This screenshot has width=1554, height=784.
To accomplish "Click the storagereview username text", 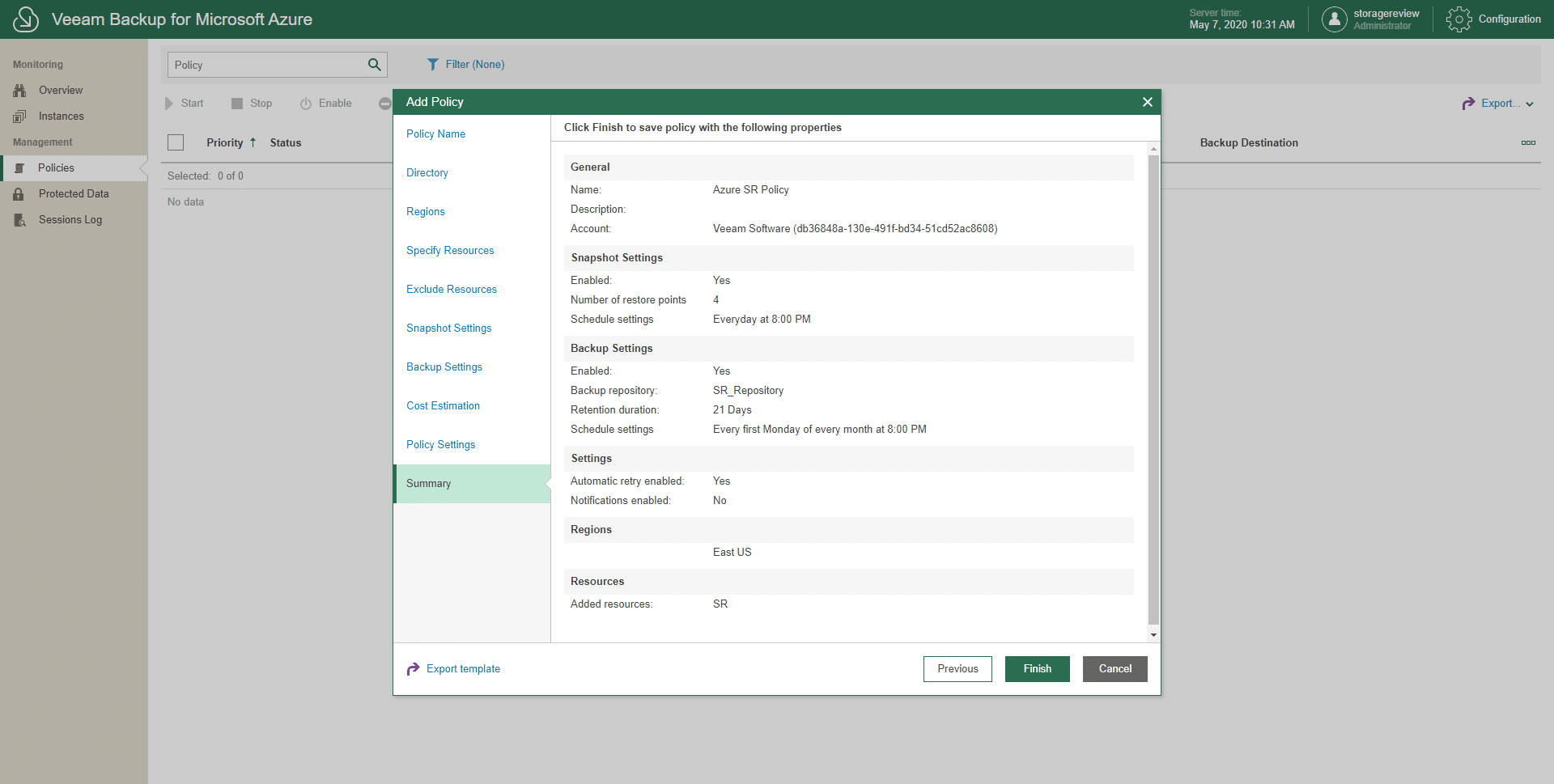I will pyautogui.click(x=1386, y=14).
